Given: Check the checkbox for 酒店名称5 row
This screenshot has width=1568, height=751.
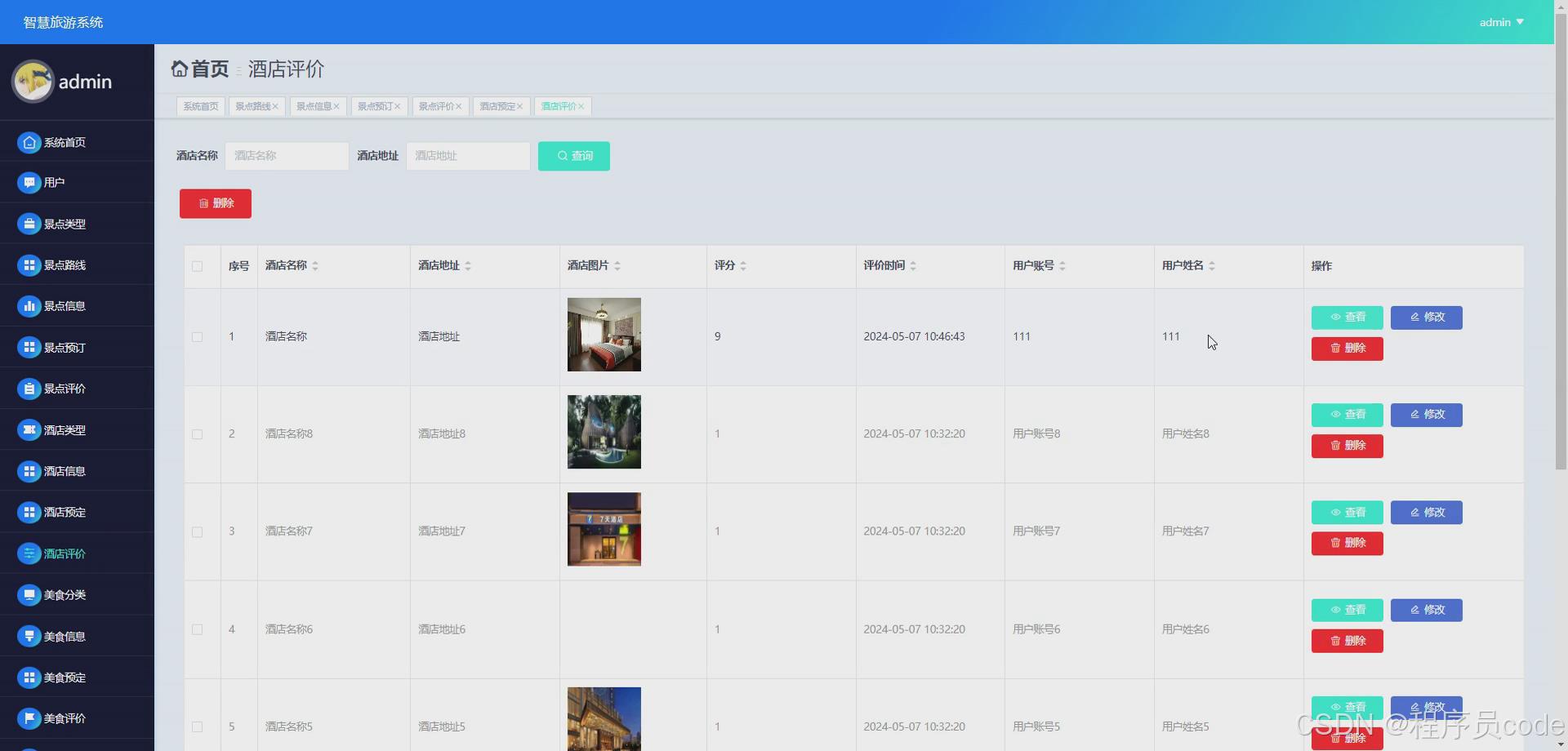Looking at the screenshot, I should click(197, 727).
